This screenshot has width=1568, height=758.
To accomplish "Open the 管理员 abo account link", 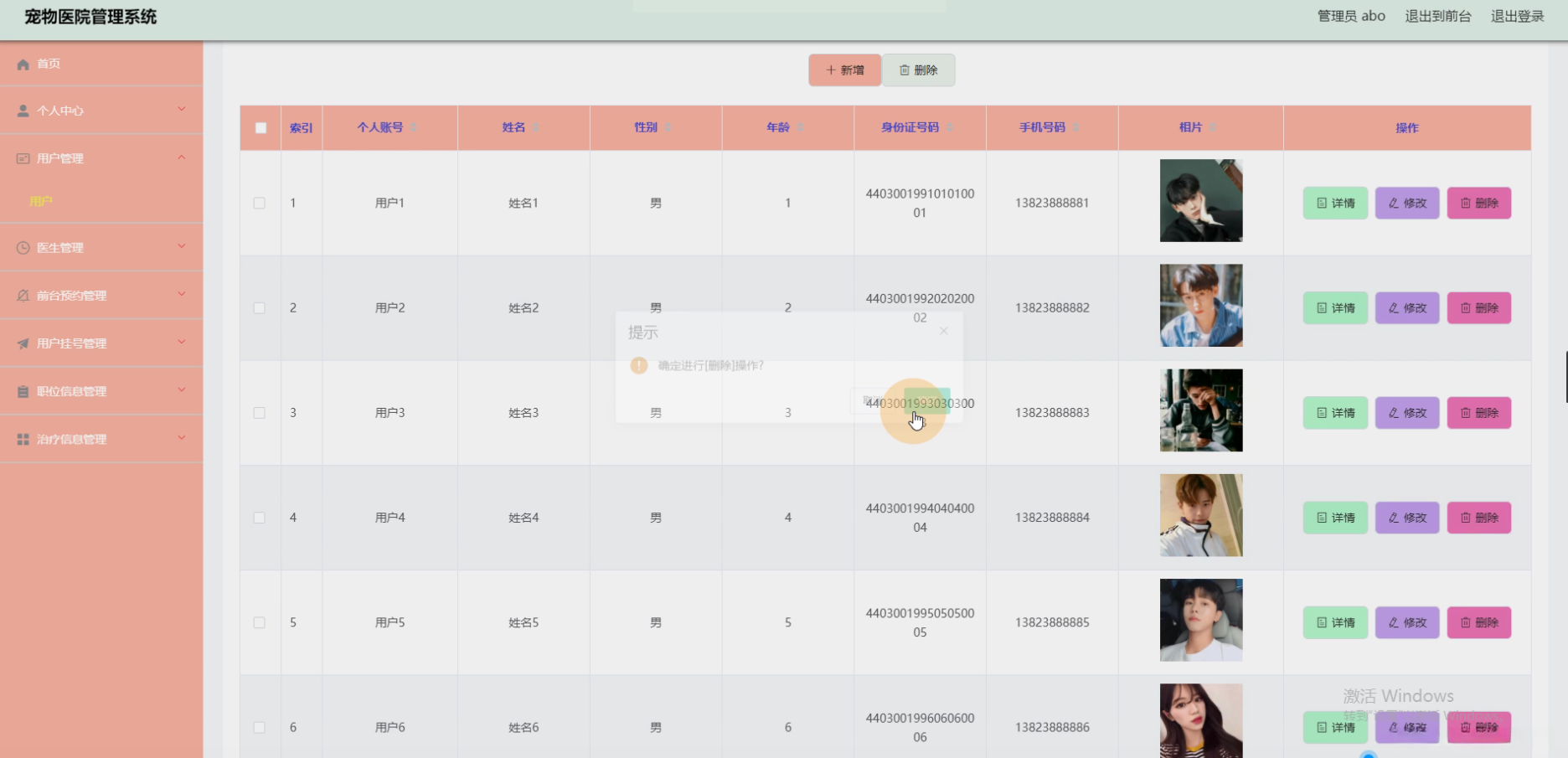I will (1351, 16).
